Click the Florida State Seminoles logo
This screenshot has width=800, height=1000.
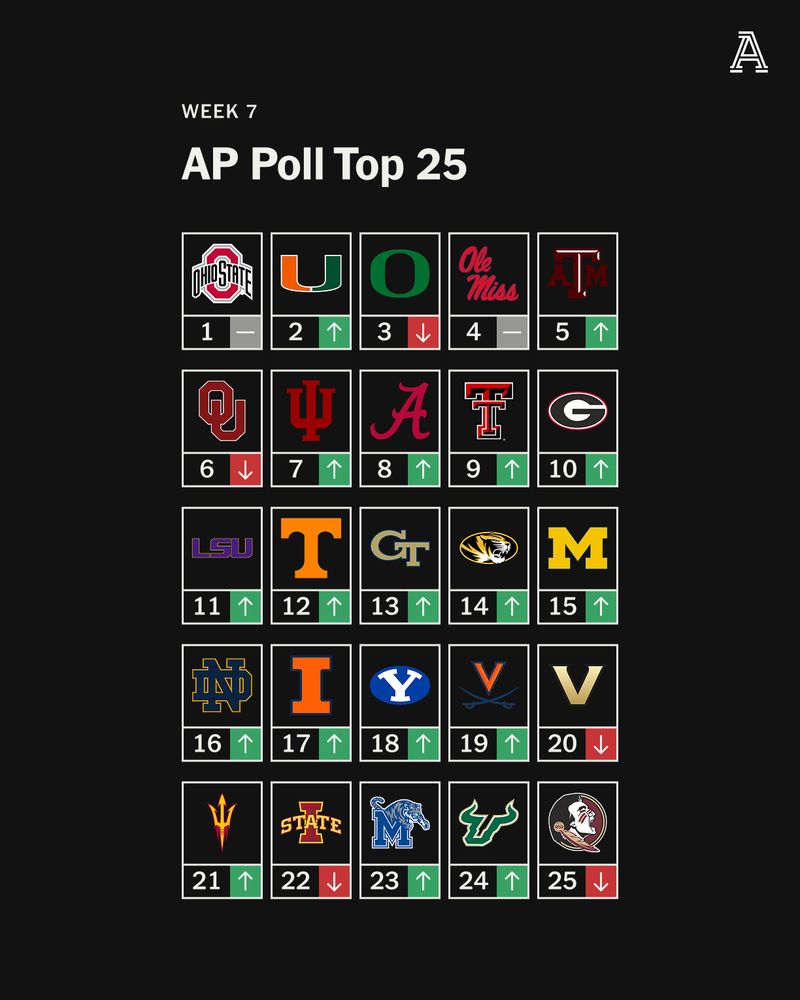[x=578, y=822]
